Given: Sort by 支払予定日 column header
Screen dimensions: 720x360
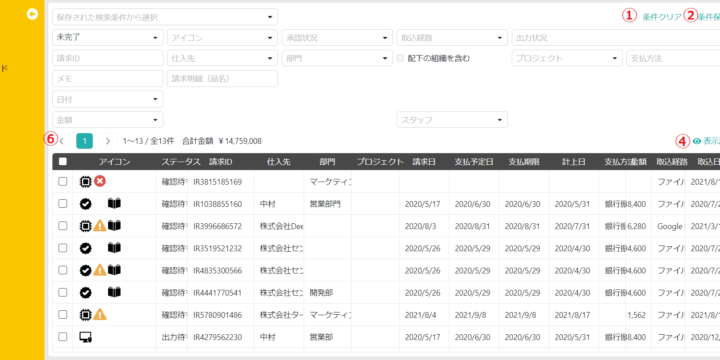Looking at the screenshot, I should click(474, 162).
